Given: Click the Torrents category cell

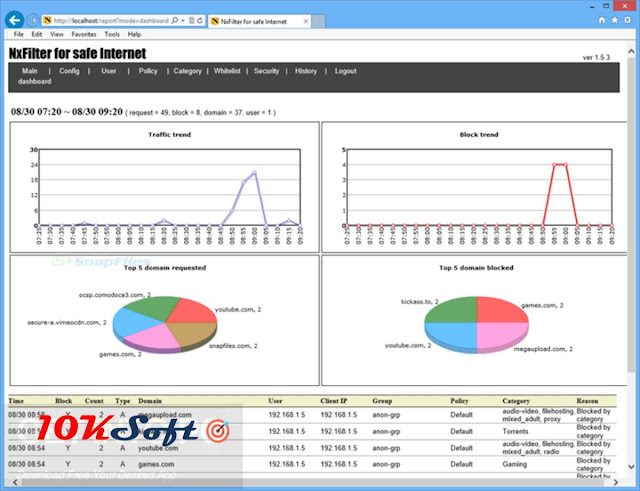Looking at the screenshot, I should [x=515, y=431].
